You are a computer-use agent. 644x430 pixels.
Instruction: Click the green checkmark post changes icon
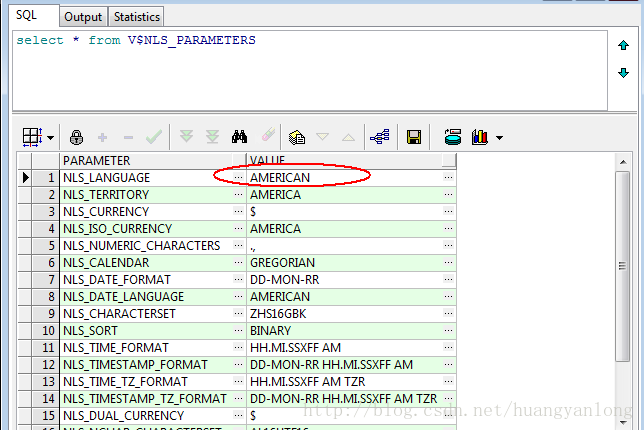[x=154, y=137]
